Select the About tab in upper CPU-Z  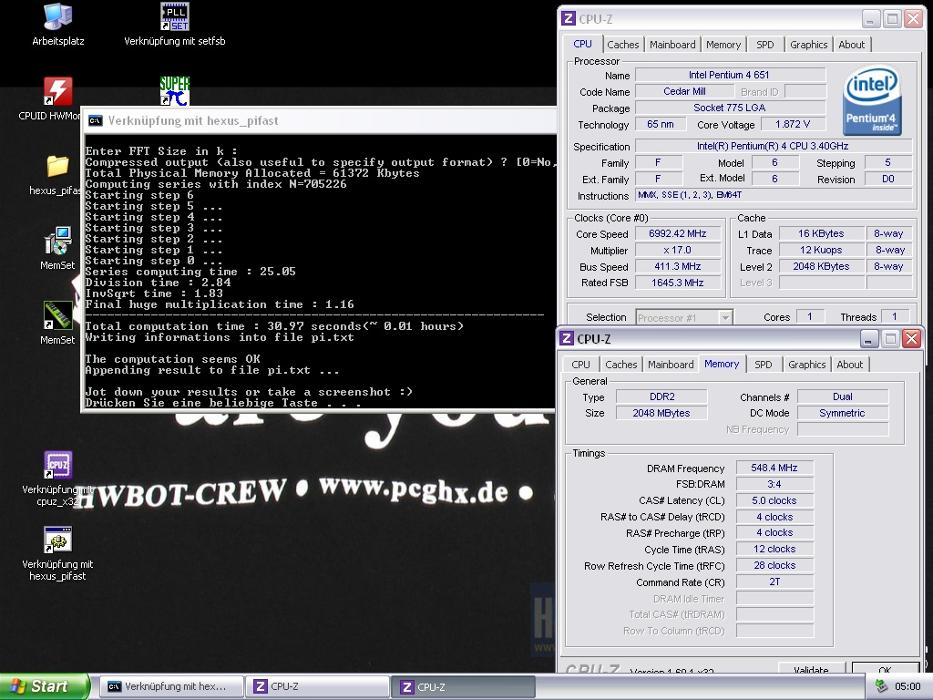851,45
